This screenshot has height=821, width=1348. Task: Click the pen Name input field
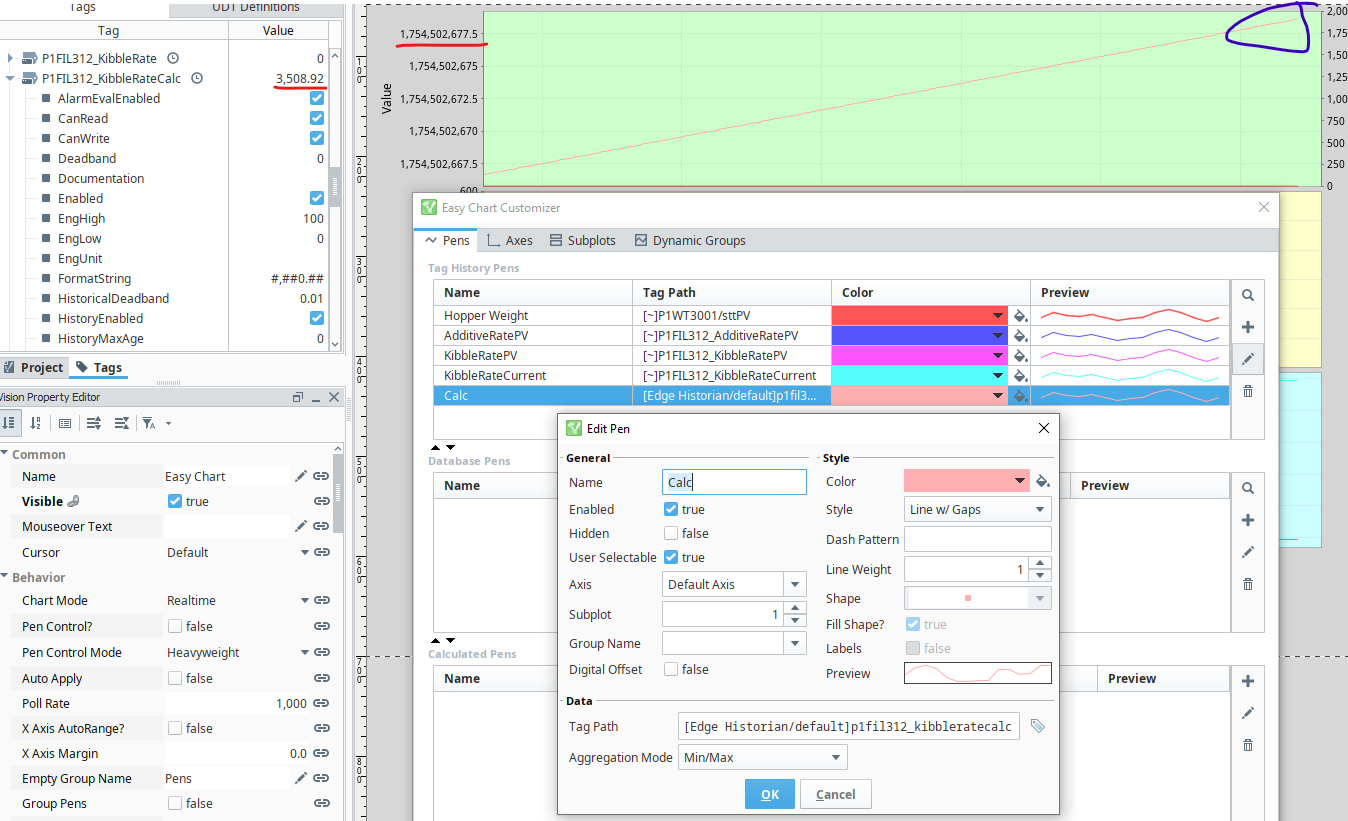click(734, 482)
